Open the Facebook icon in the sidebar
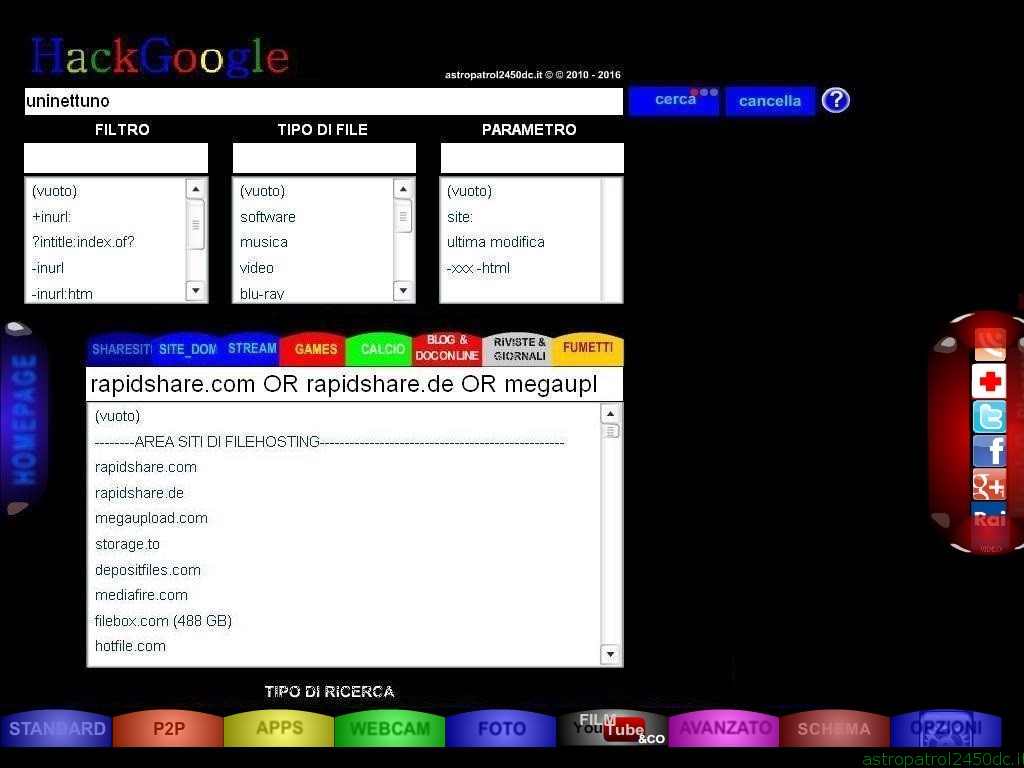Image resolution: width=1024 pixels, height=768 pixels. (989, 451)
